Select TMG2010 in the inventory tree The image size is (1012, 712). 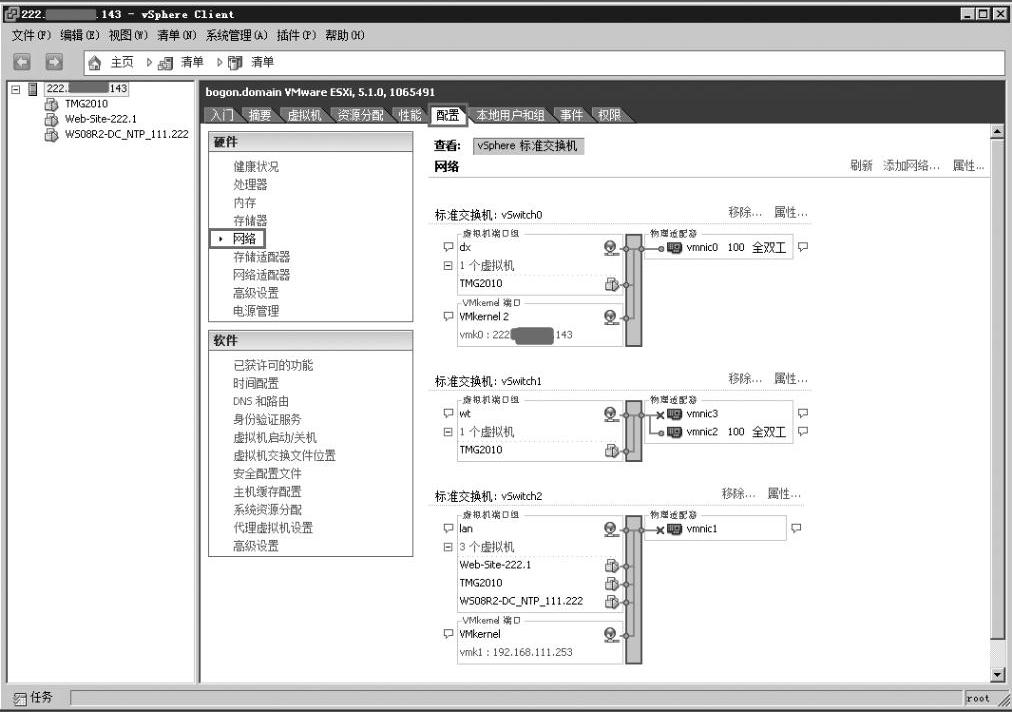[86, 104]
